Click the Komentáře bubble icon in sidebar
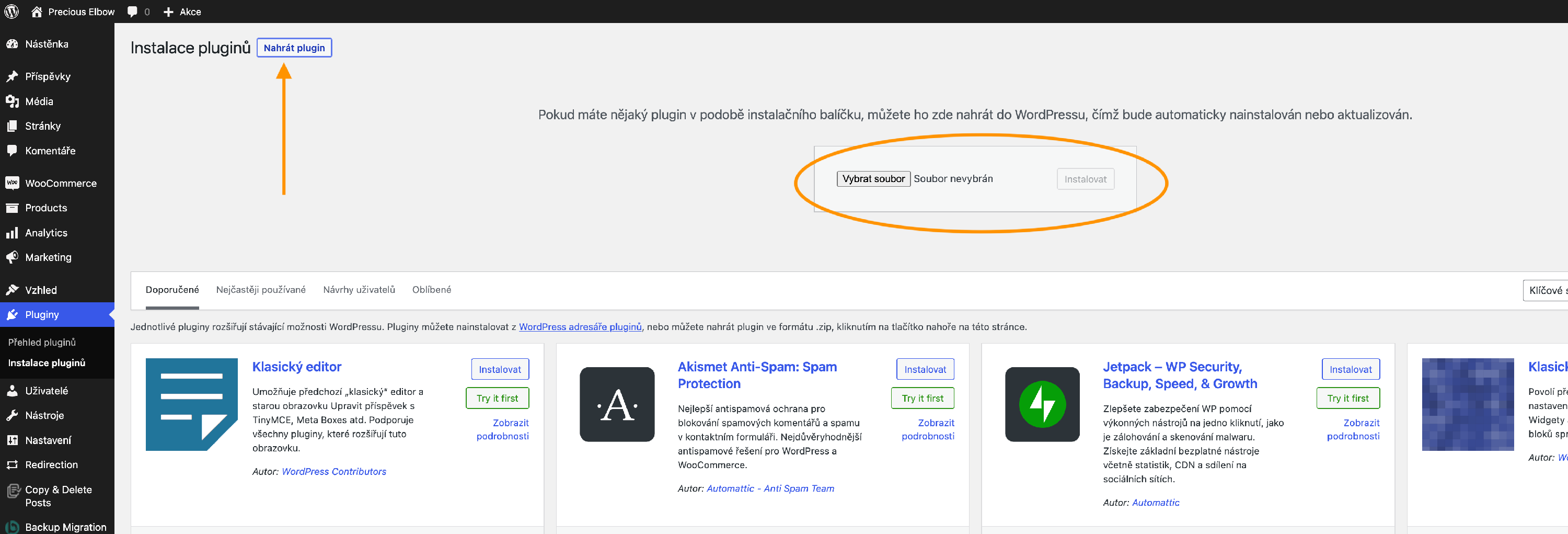1568x534 pixels. coord(12,151)
